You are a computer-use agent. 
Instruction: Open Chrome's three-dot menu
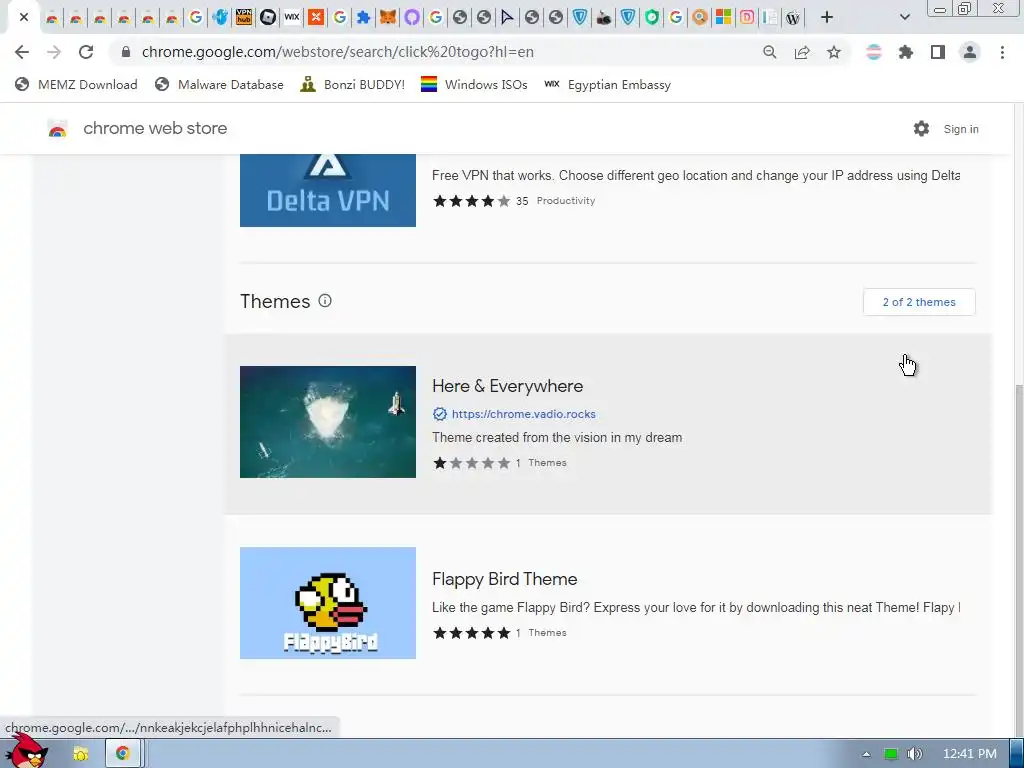(x=1002, y=52)
